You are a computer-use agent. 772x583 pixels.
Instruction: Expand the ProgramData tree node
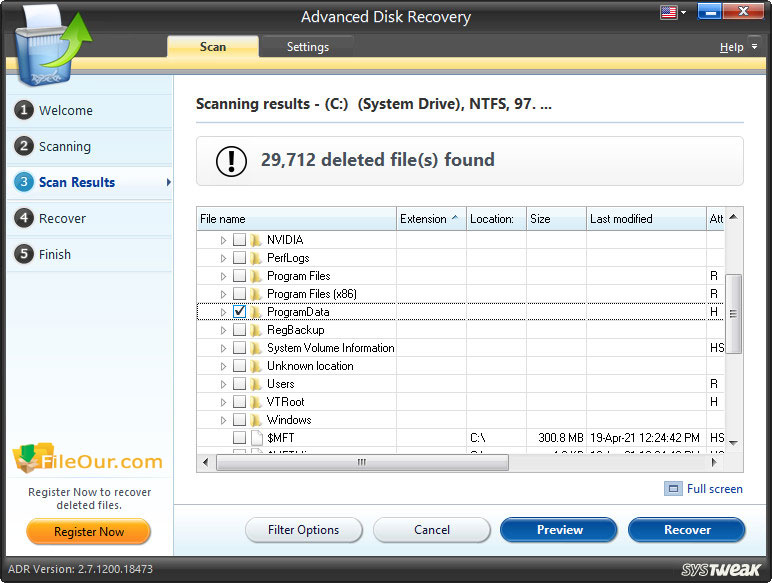(x=223, y=312)
